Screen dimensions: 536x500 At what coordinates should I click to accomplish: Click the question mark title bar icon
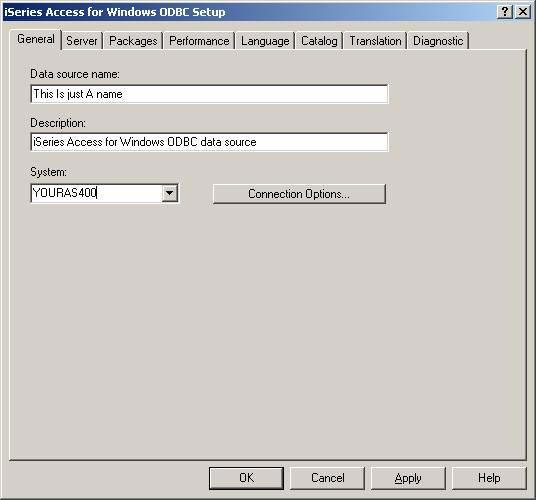(x=505, y=12)
